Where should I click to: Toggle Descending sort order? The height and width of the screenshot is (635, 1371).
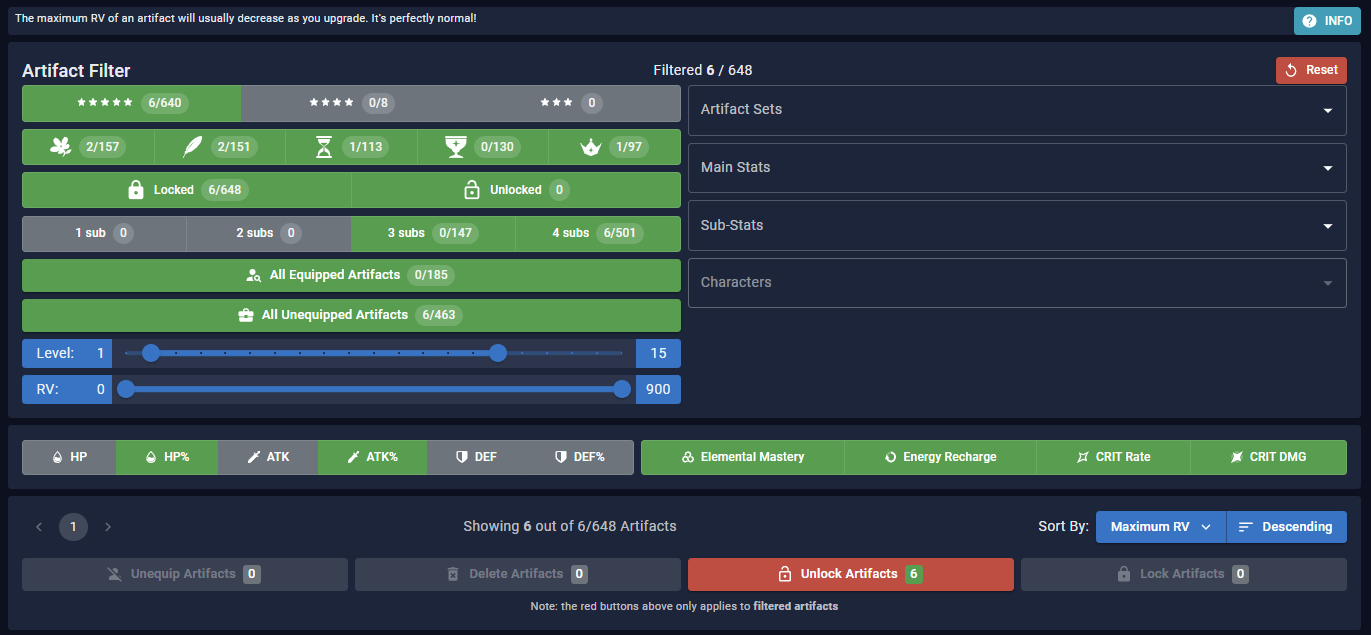[1287, 527]
